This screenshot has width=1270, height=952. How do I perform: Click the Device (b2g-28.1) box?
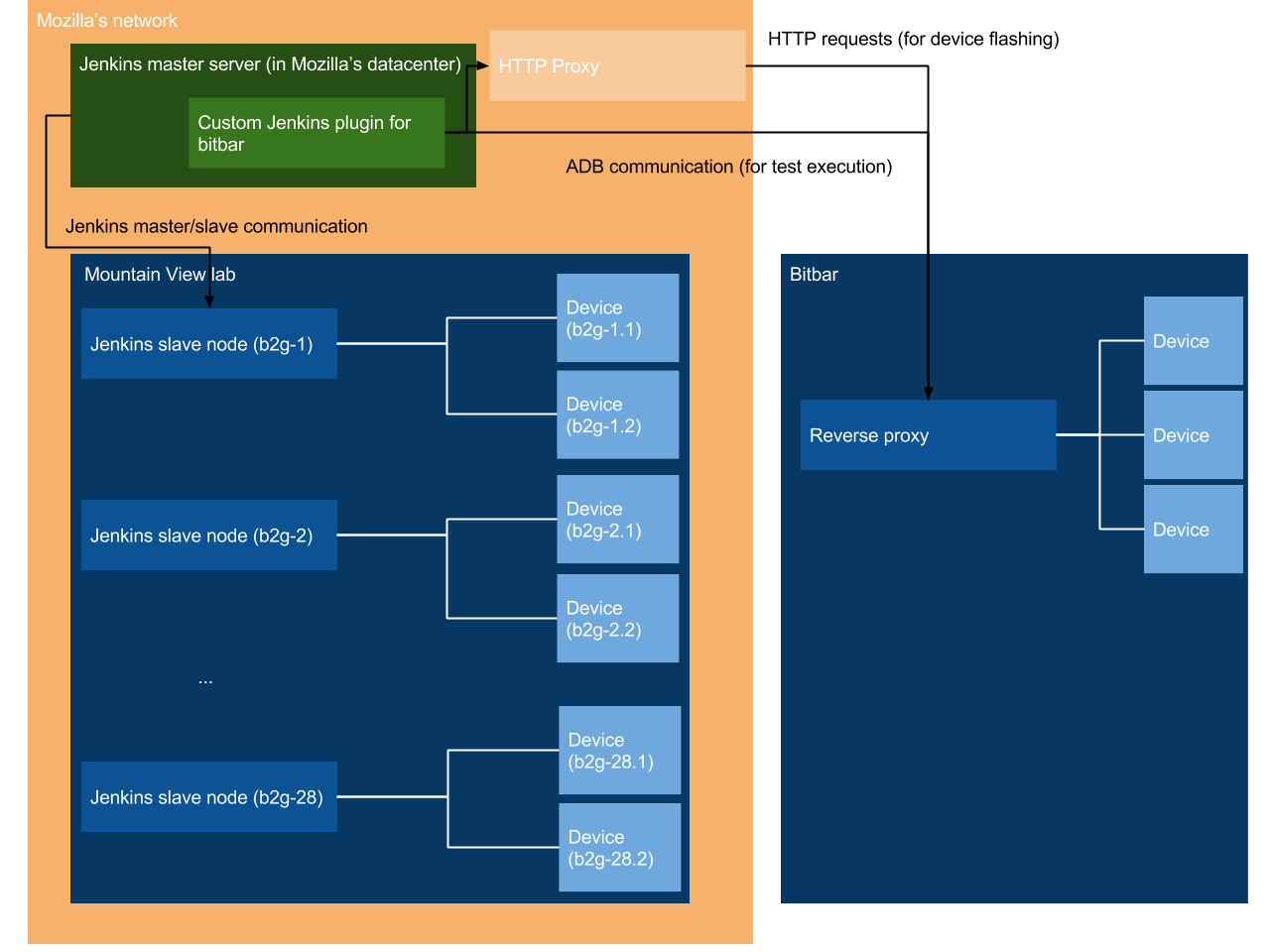[619, 750]
